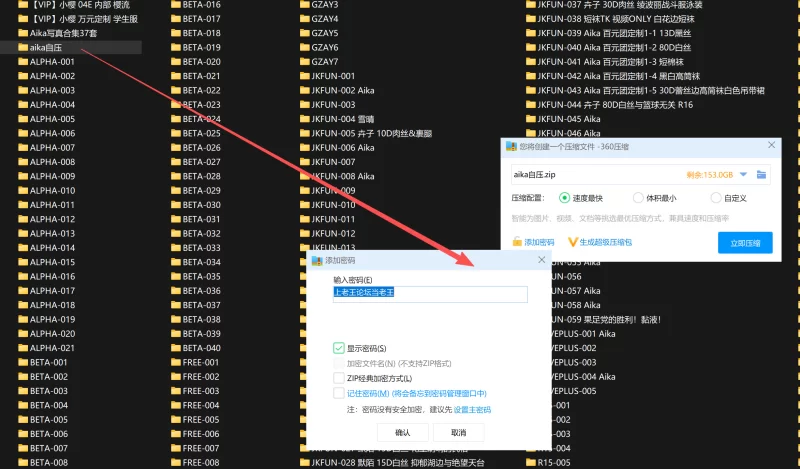
Task: Open the save path dropdown arrow
Action: click(743, 174)
